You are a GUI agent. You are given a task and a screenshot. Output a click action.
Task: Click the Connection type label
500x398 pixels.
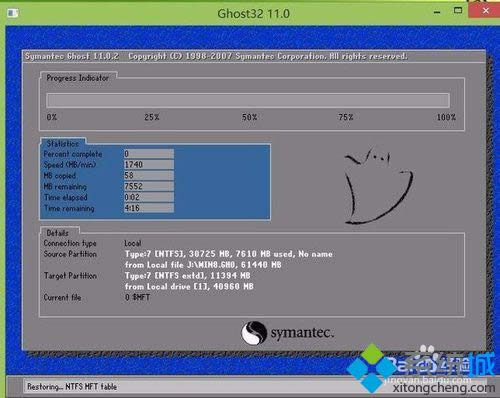[70, 243]
